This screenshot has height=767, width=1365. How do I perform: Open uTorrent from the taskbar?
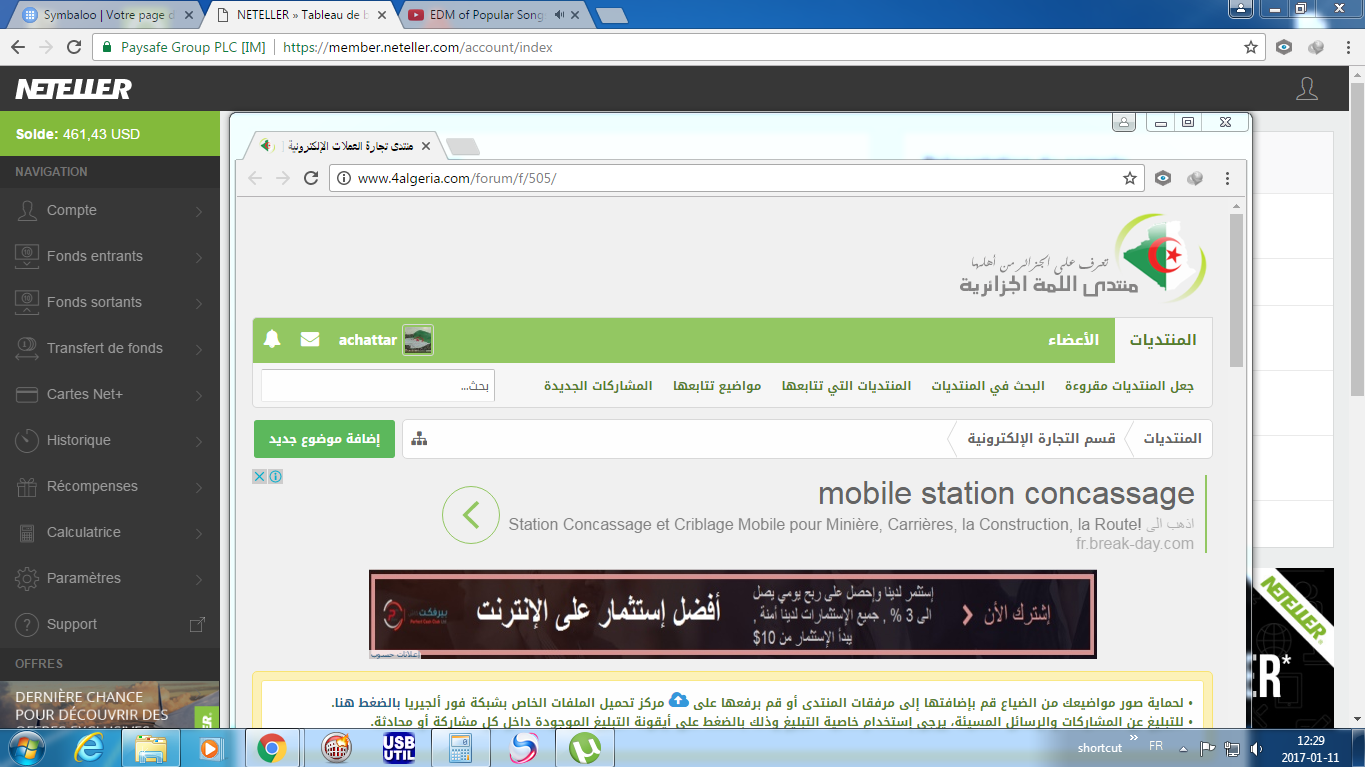[x=584, y=747]
